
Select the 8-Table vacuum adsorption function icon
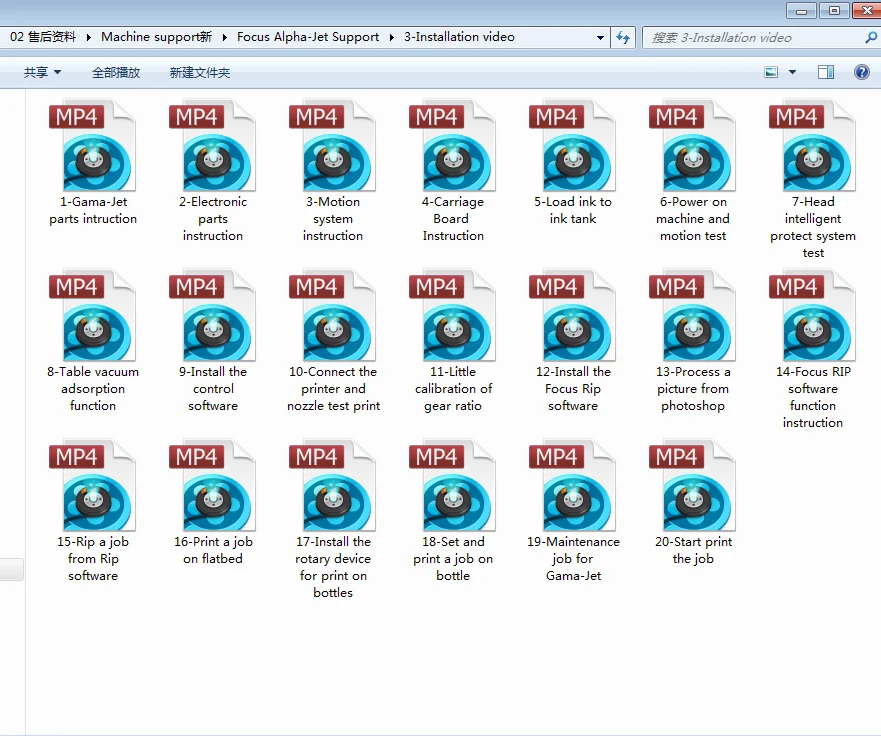[x=93, y=316]
